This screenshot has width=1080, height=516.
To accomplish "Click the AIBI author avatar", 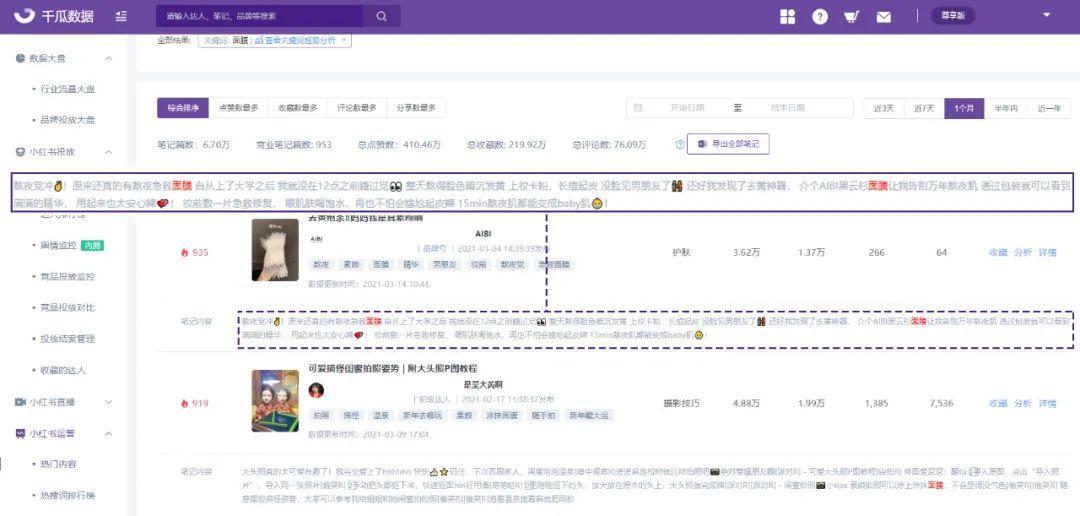I will (317, 239).
